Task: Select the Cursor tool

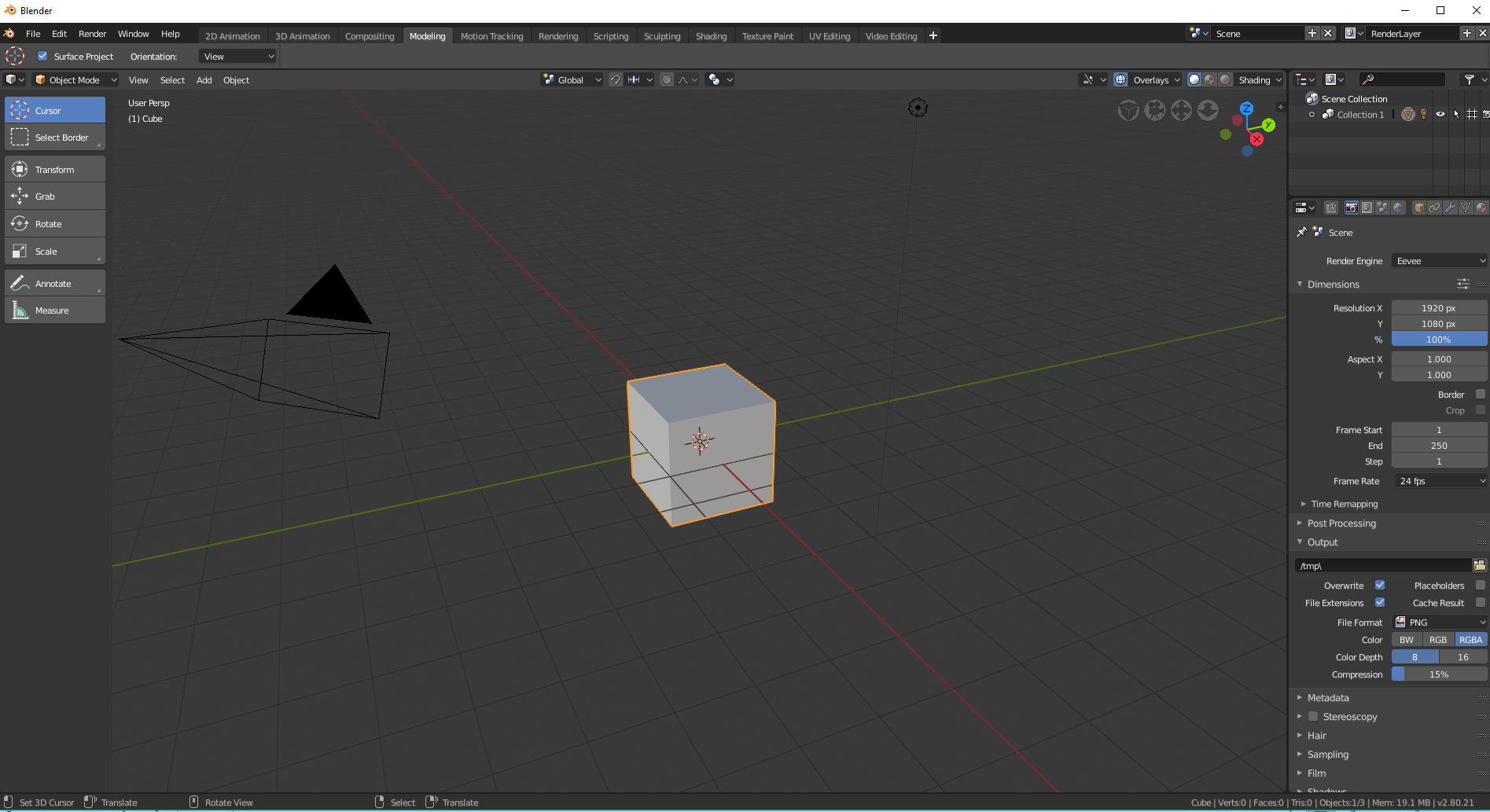Action: point(55,110)
